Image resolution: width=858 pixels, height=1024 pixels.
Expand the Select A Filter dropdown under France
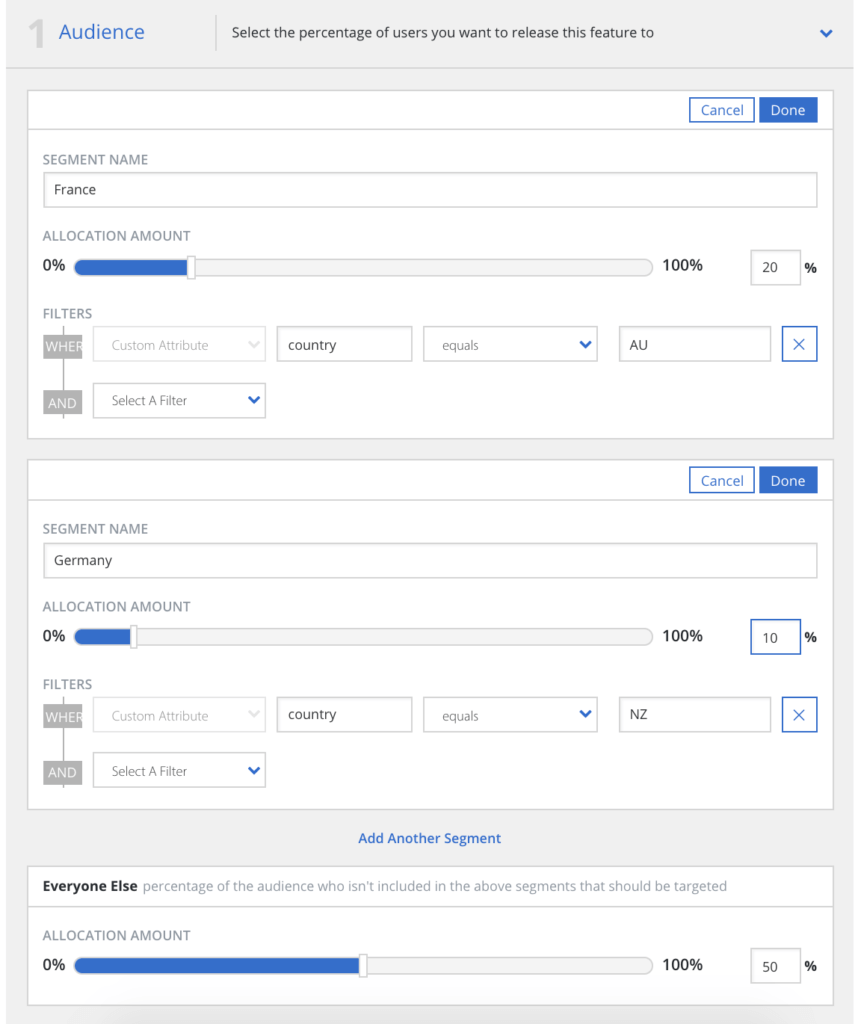179,400
